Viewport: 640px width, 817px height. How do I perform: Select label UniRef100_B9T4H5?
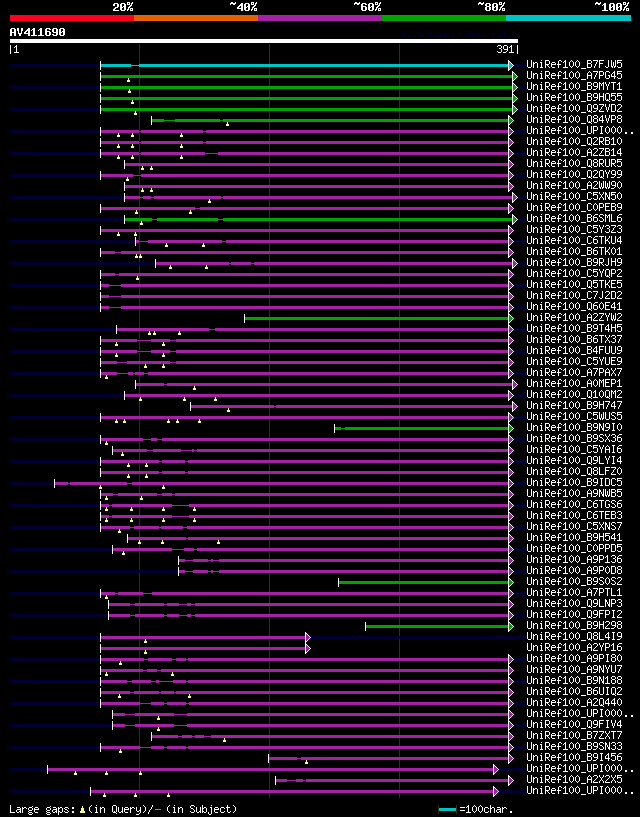[574, 328]
